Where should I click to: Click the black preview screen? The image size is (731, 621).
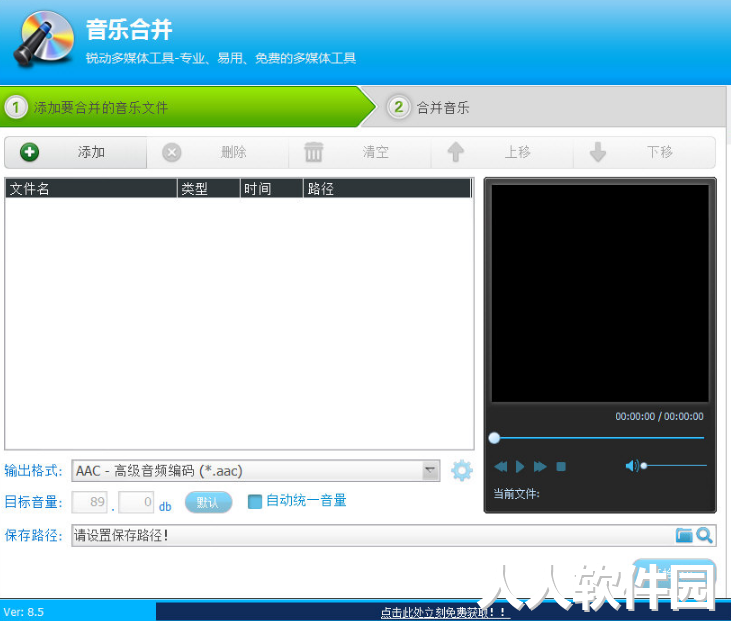(x=600, y=293)
